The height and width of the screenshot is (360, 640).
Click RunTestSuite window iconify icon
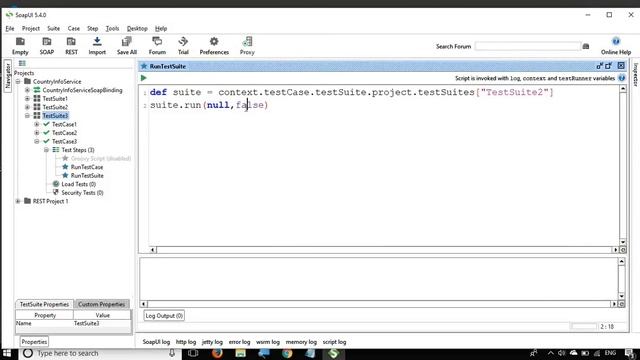point(600,66)
